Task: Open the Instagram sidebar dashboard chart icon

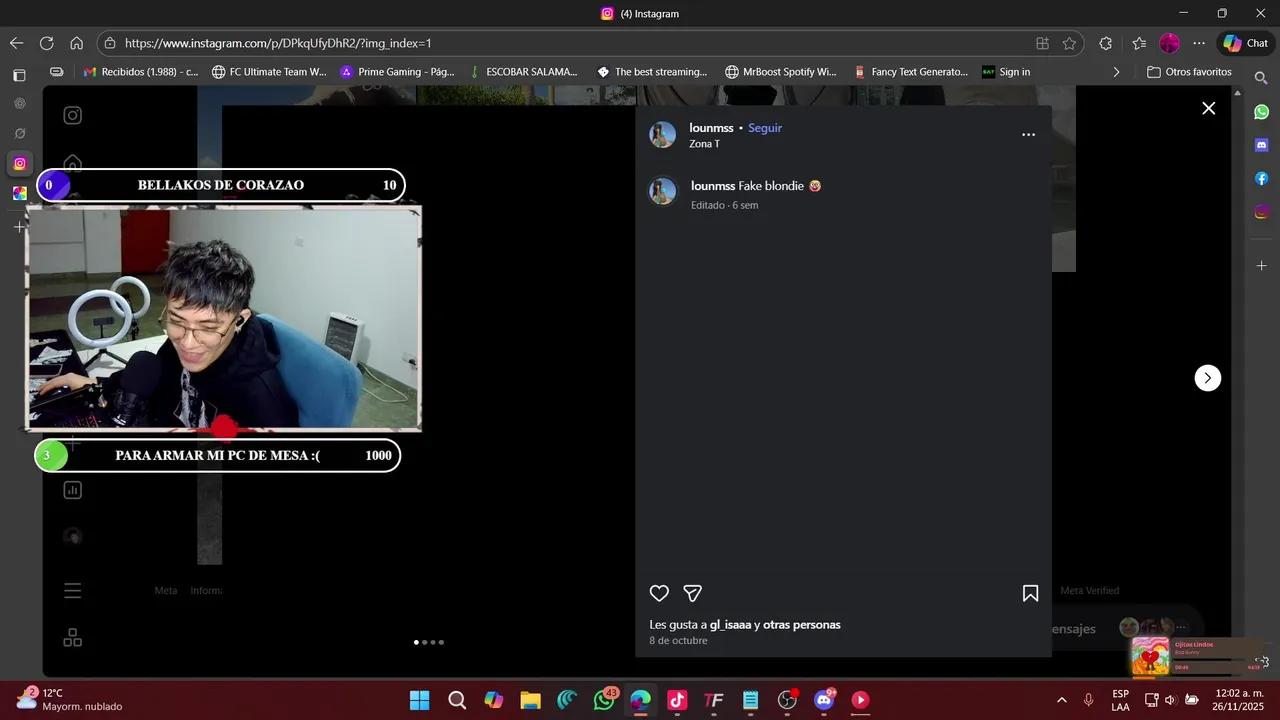Action: pyautogui.click(x=72, y=490)
